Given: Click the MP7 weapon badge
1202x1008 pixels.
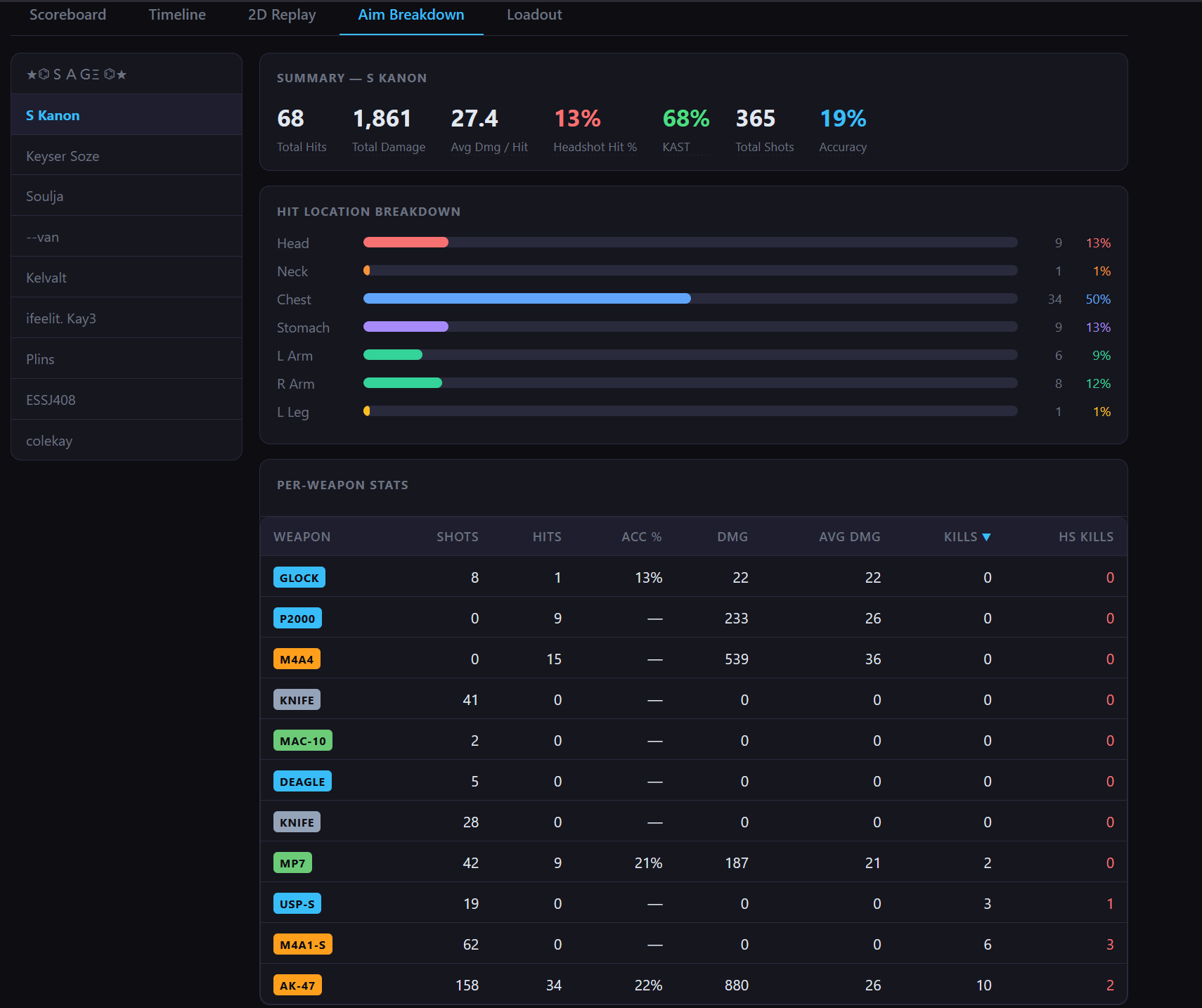Looking at the screenshot, I should 292,863.
